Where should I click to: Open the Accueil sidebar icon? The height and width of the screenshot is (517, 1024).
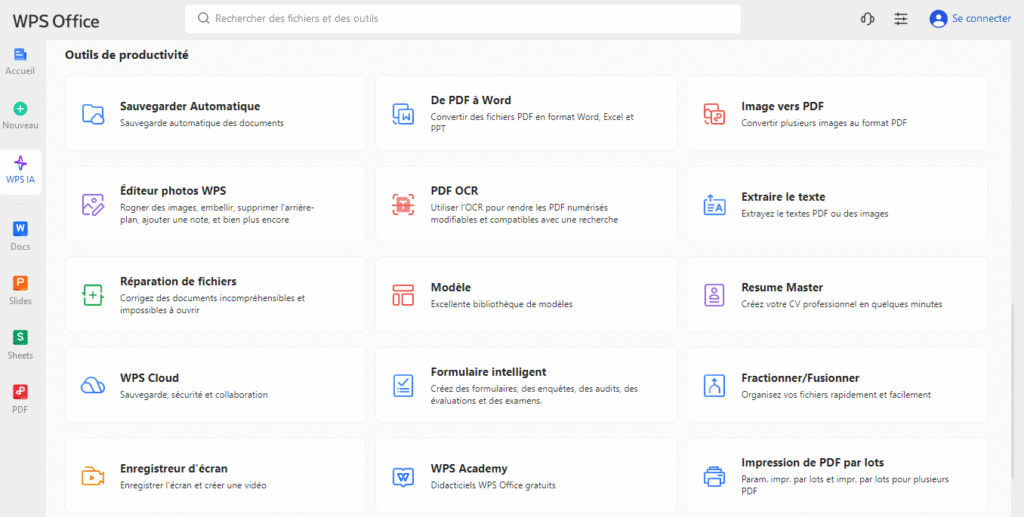point(20,55)
